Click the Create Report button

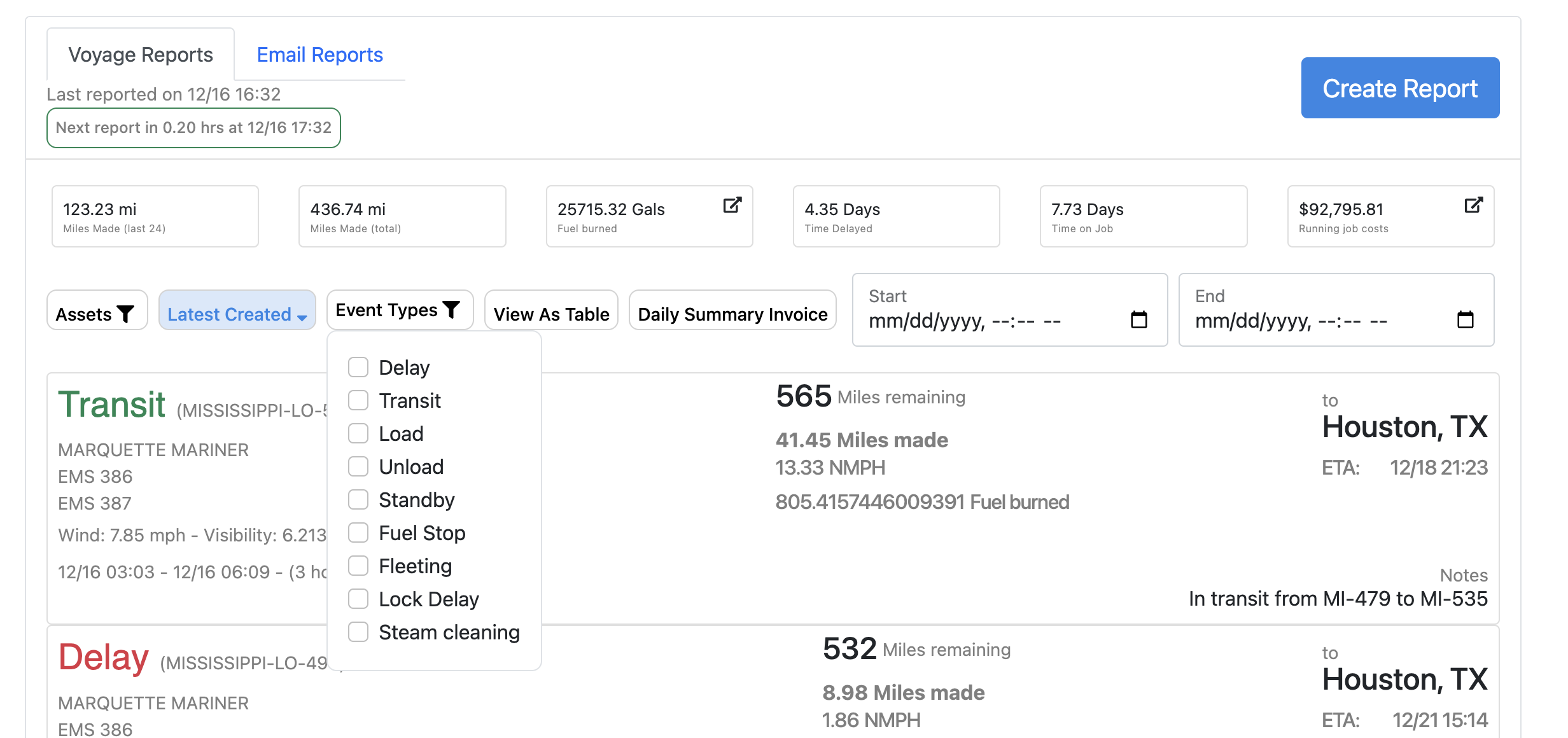point(1399,88)
